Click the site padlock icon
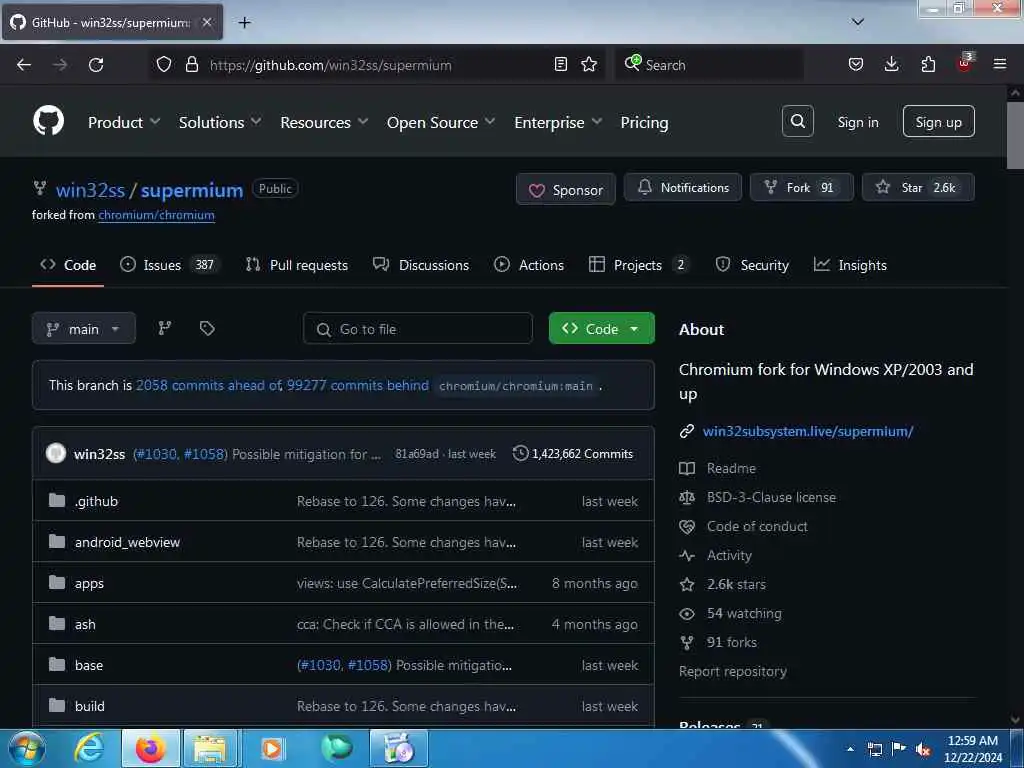The image size is (1024, 768). pyautogui.click(x=191, y=64)
